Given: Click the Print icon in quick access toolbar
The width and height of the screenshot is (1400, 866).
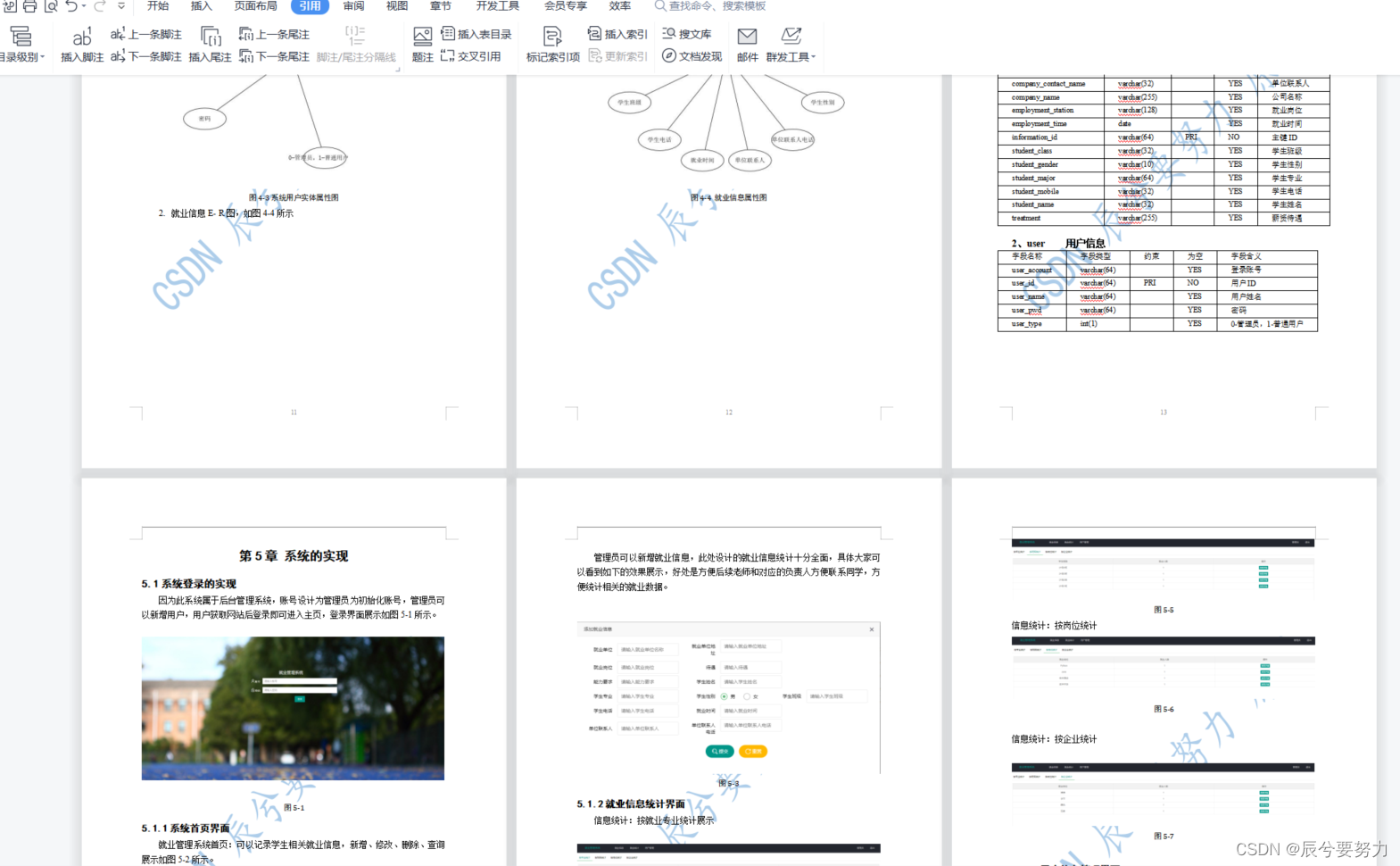Looking at the screenshot, I should (x=29, y=5).
